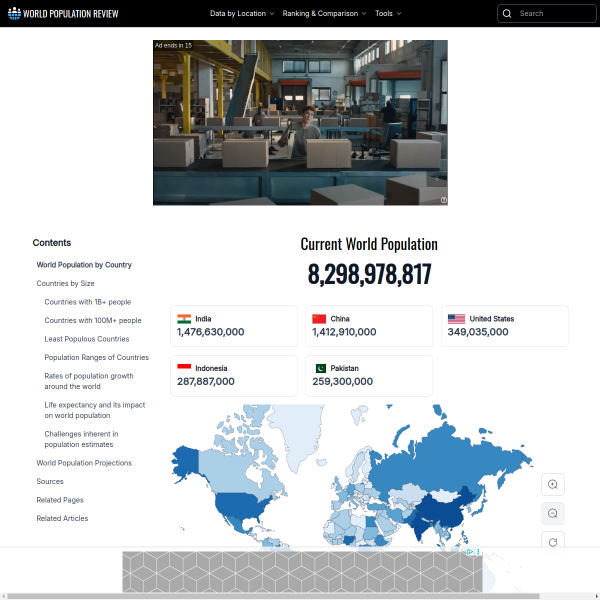Expand the Ranking & Comparison menu
This screenshot has width=600, height=600.
click(324, 13)
